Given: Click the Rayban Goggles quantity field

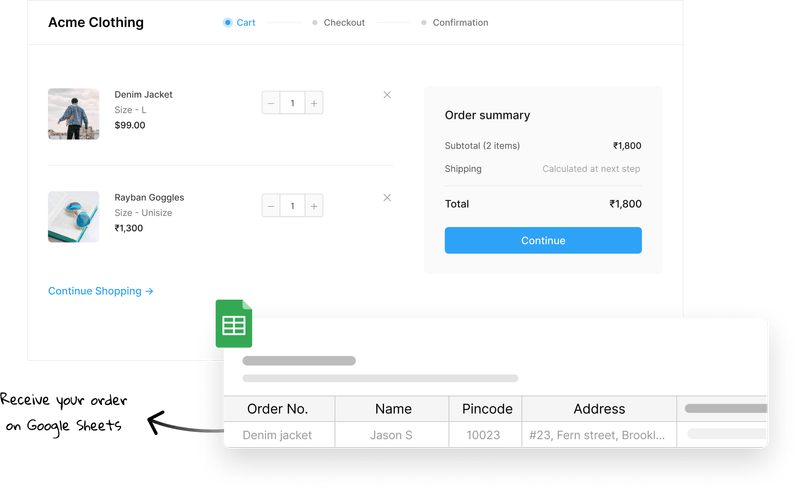Looking at the screenshot, I should [x=292, y=206].
